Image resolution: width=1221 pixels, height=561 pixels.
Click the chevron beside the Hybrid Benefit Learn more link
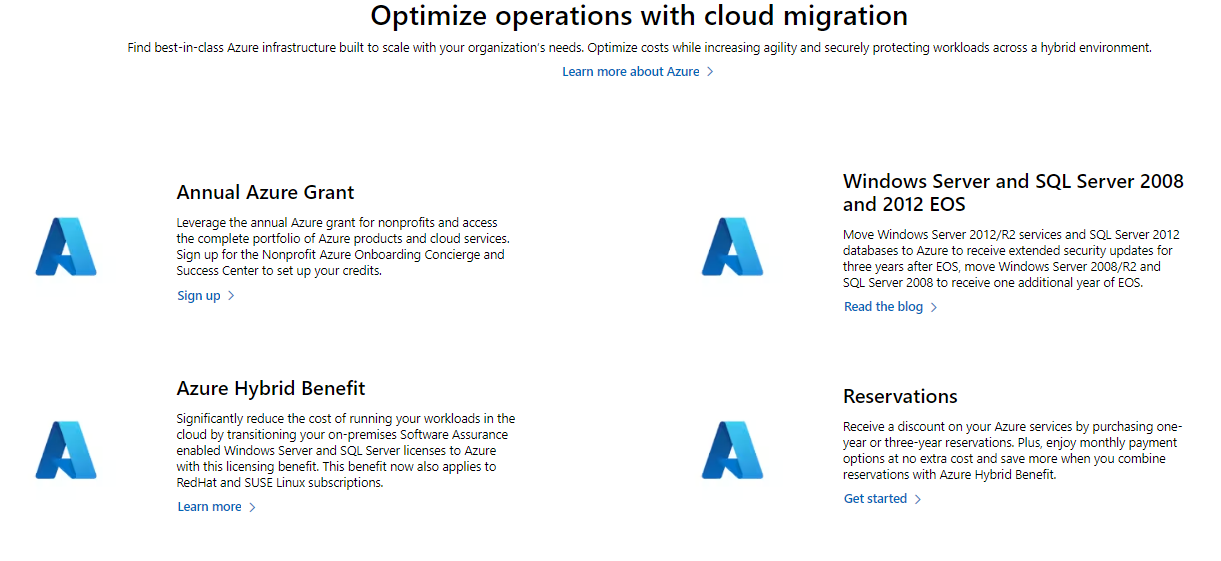[x=252, y=507]
